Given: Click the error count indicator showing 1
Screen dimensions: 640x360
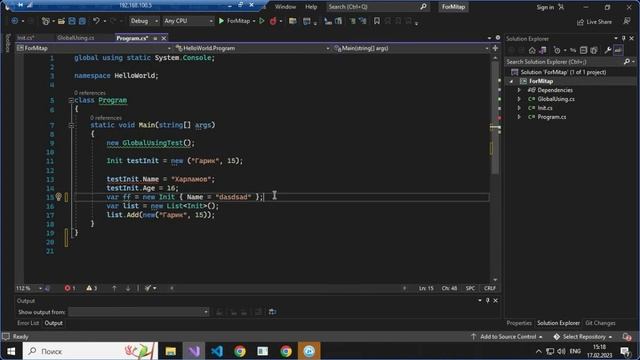Looking at the screenshot, I should pos(70,288).
